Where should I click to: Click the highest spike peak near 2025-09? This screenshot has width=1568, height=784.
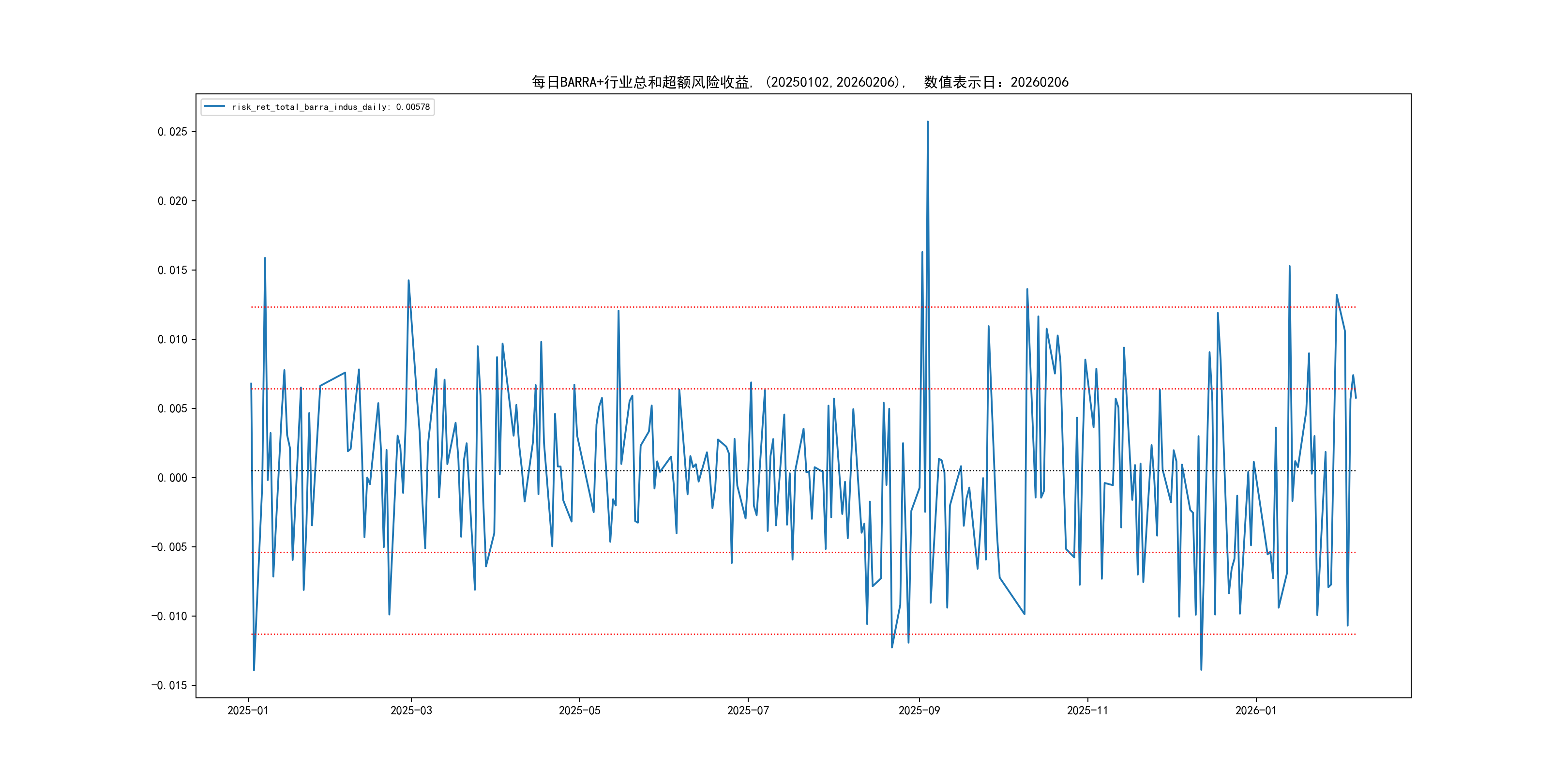pos(928,122)
